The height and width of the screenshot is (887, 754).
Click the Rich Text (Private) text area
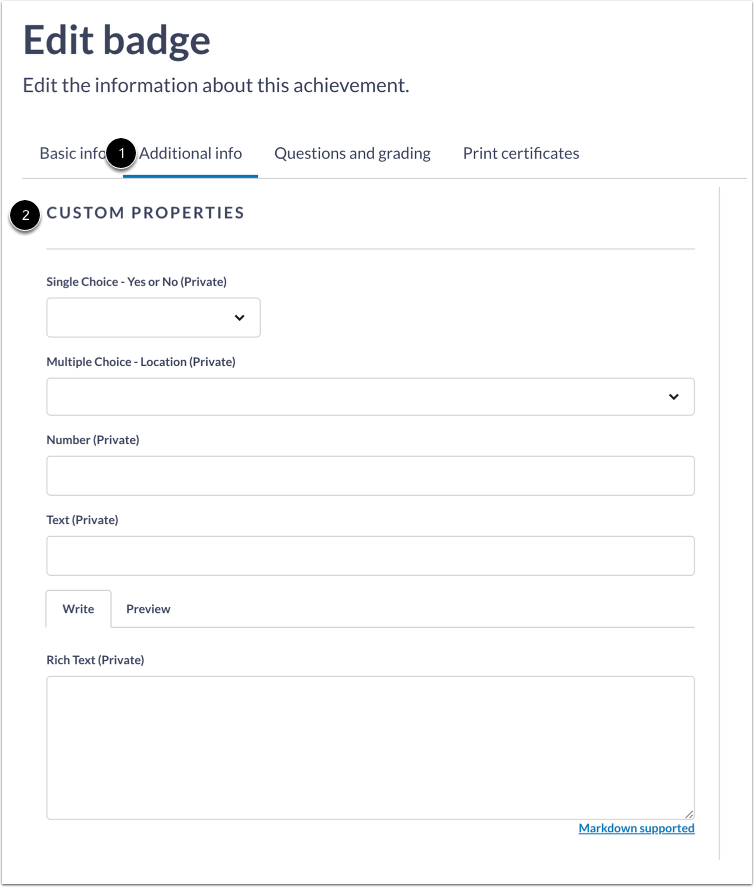click(370, 745)
